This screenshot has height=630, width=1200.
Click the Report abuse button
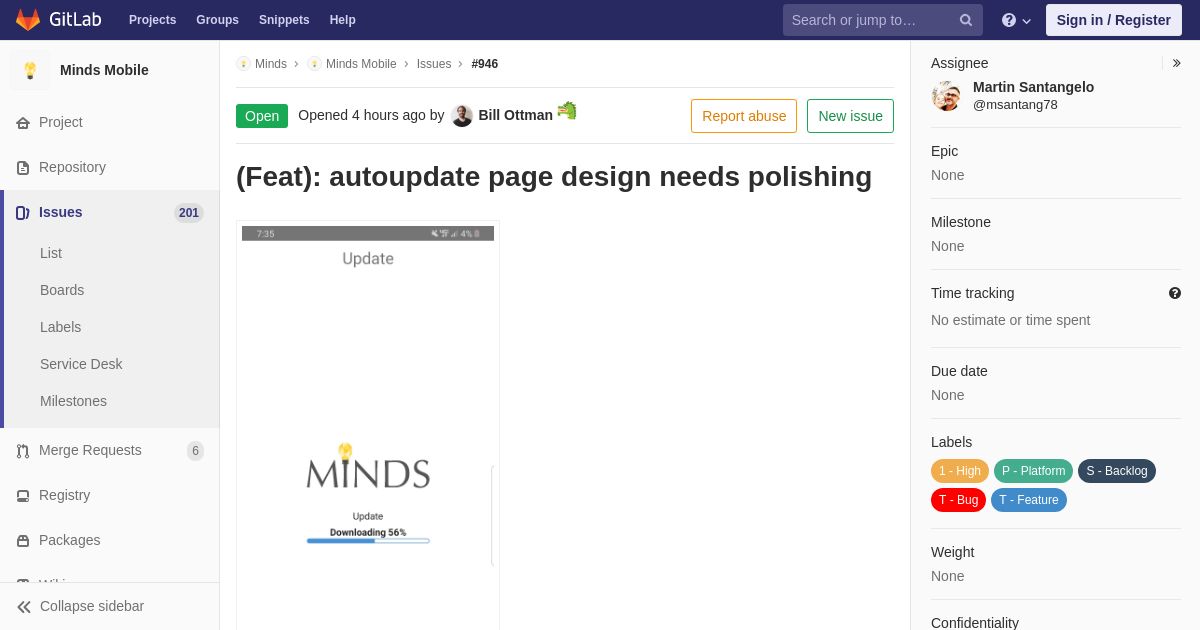click(x=744, y=116)
